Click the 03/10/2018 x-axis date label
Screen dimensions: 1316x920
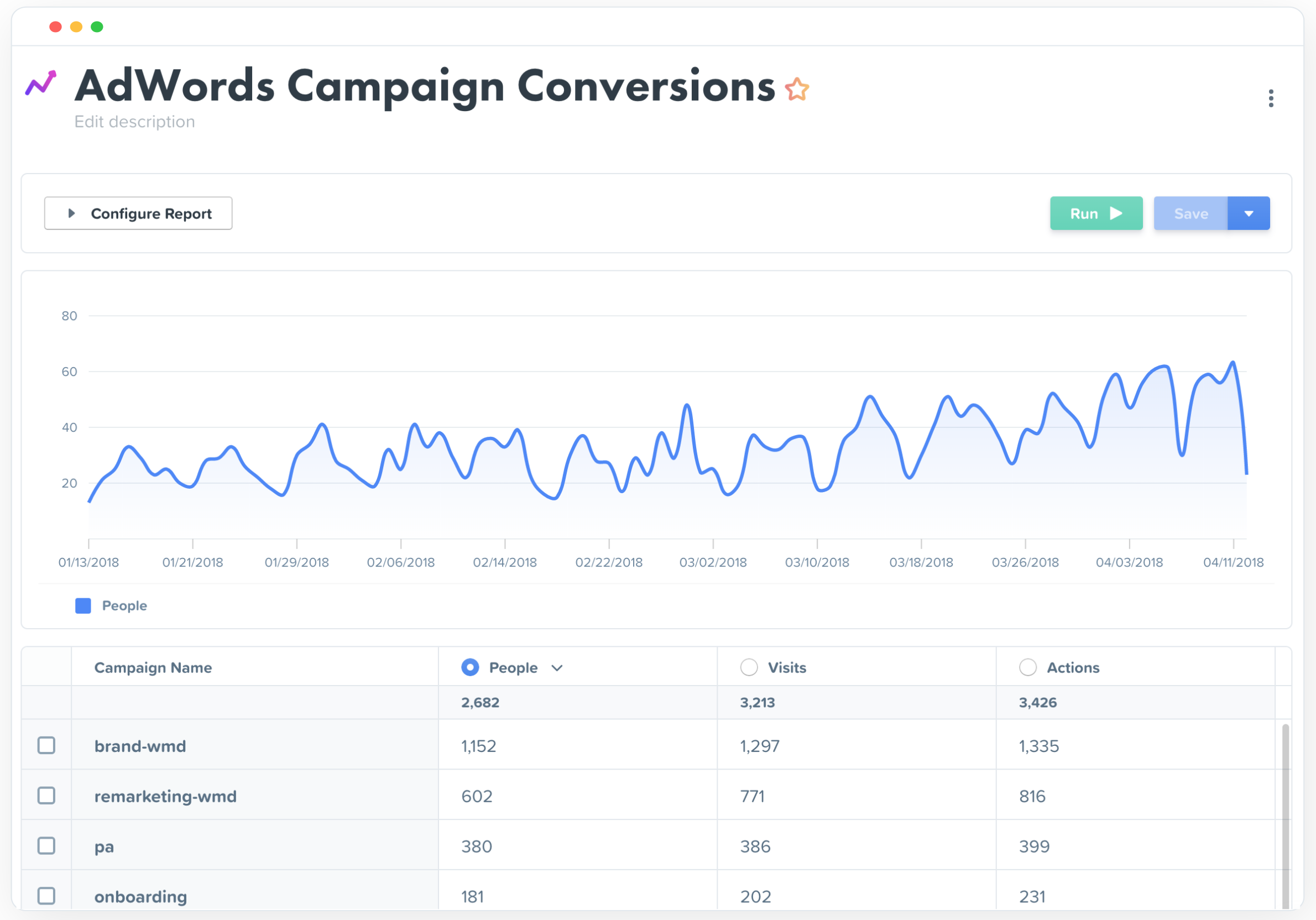pyautogui.click(x=817, y=562)
